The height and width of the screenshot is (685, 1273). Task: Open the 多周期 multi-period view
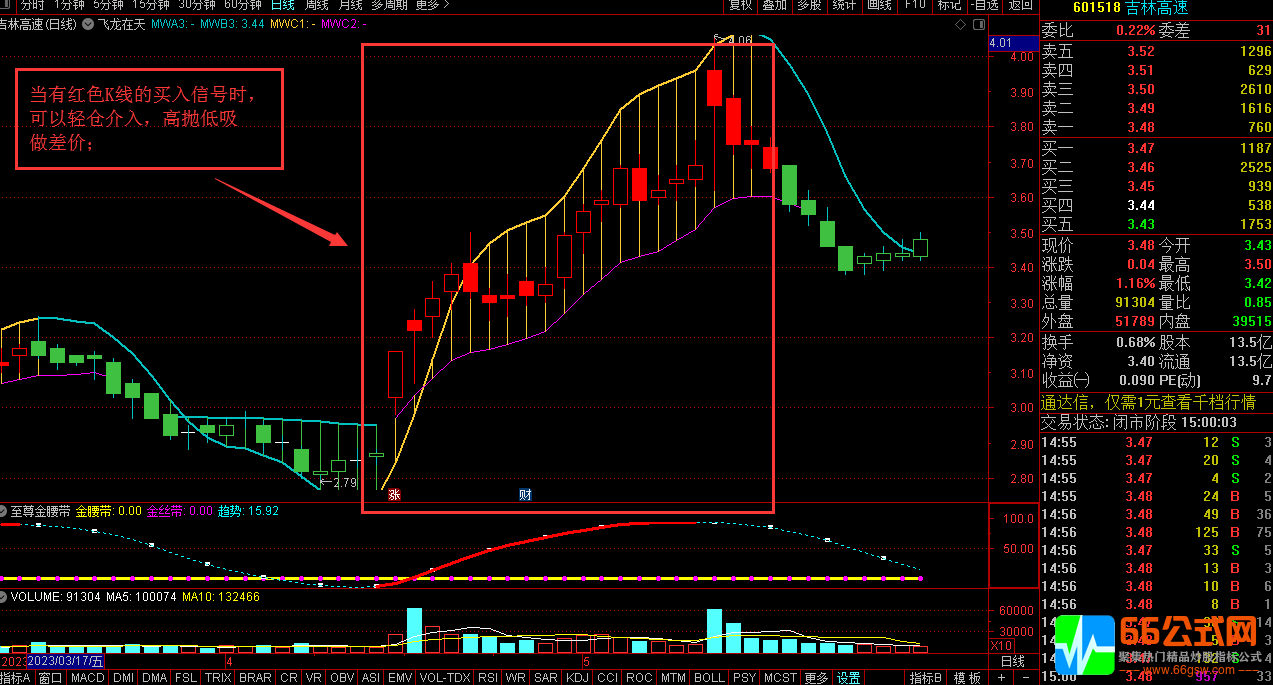click(389, 5)
